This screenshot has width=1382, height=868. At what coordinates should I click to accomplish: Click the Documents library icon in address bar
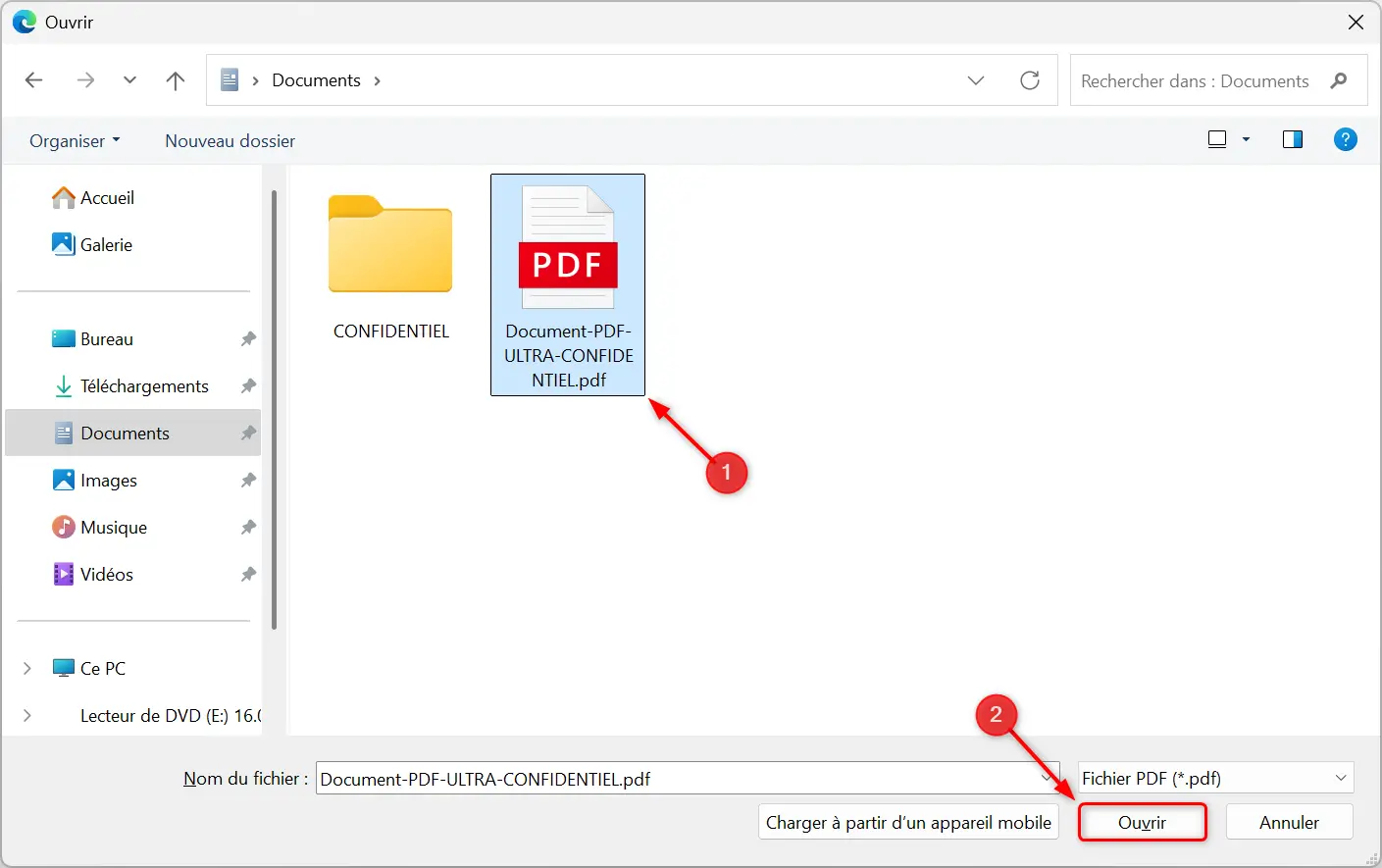[230, 80]
